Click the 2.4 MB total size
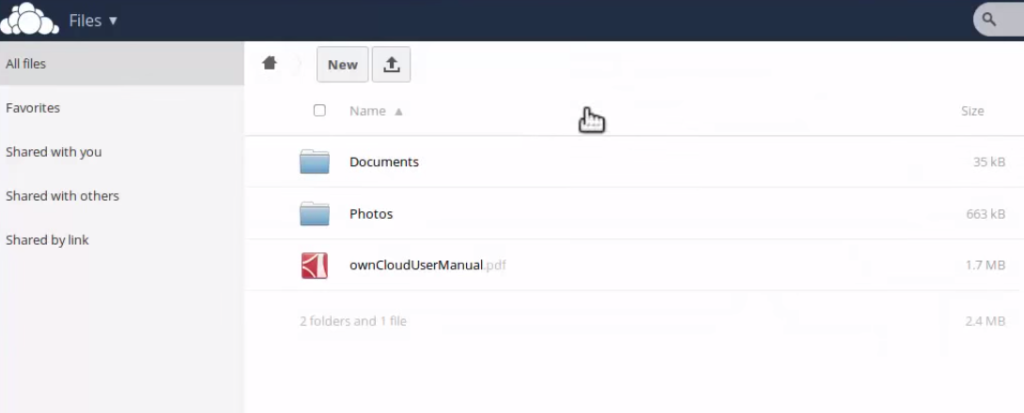This screenshot has width=1024, height=413. point(985,322)
